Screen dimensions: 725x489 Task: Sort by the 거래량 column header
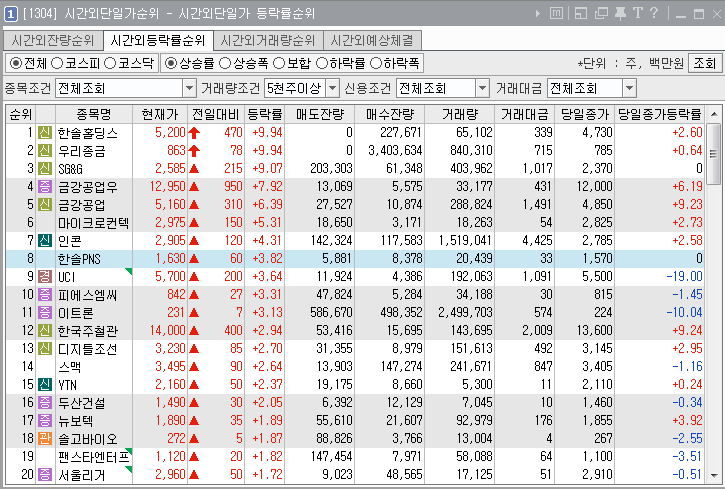460,114
